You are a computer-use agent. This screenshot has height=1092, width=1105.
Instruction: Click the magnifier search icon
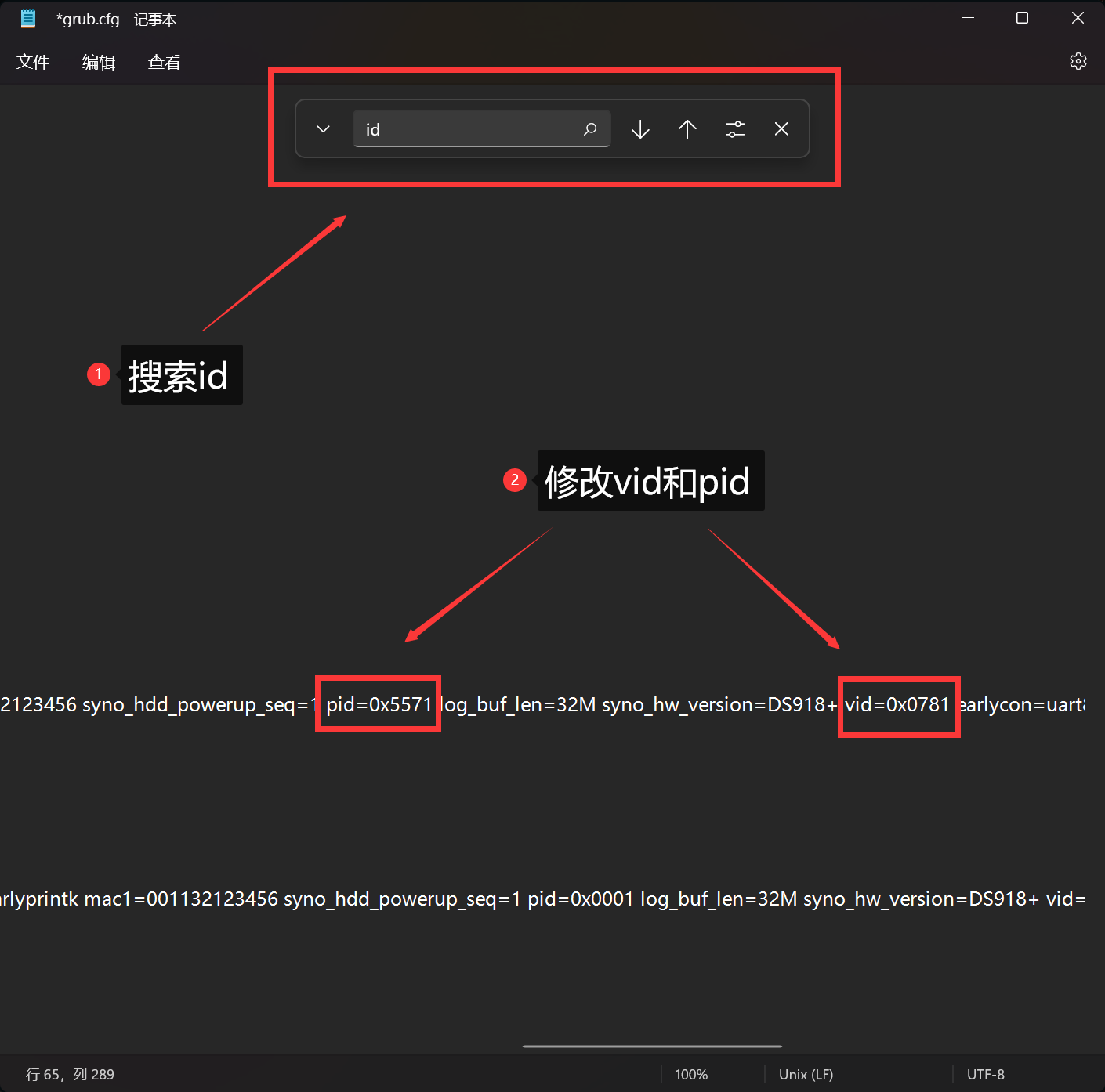pos(590,129)
